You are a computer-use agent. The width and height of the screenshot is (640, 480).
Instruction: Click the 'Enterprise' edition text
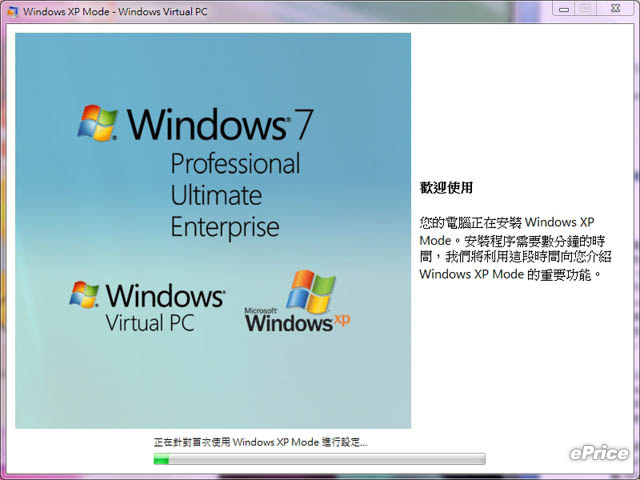225,228
